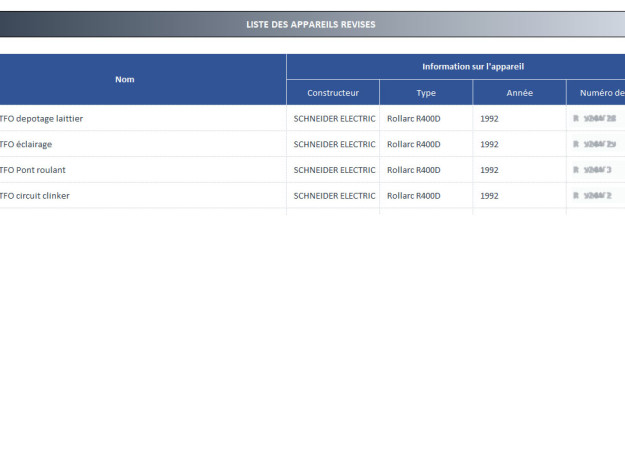
Task: Select the serial number cell for TFO Pont roulant
Action: (596, 170)
